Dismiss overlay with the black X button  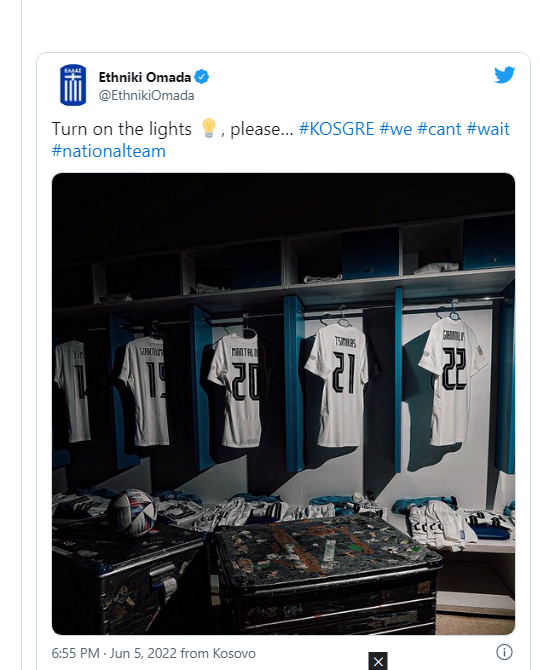point(378,661)
